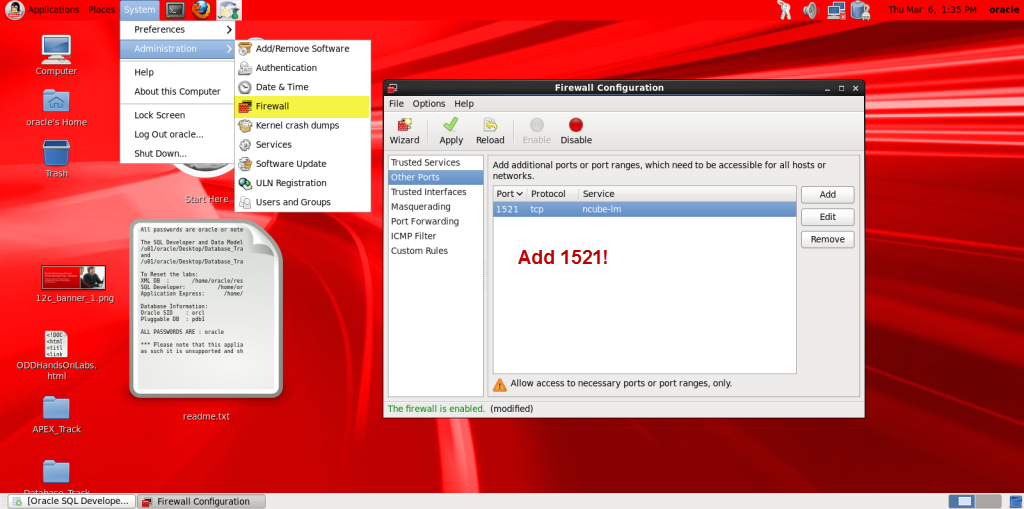Viewport: 1024px width, 509px height.
Task: Select Trusted Services in the sidebar list
Action: click(x=436, y=162)
